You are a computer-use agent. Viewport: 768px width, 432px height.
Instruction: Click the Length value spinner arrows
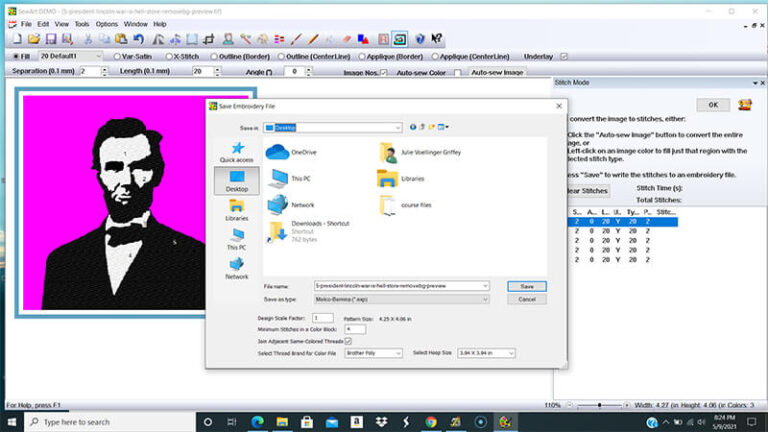217,72
